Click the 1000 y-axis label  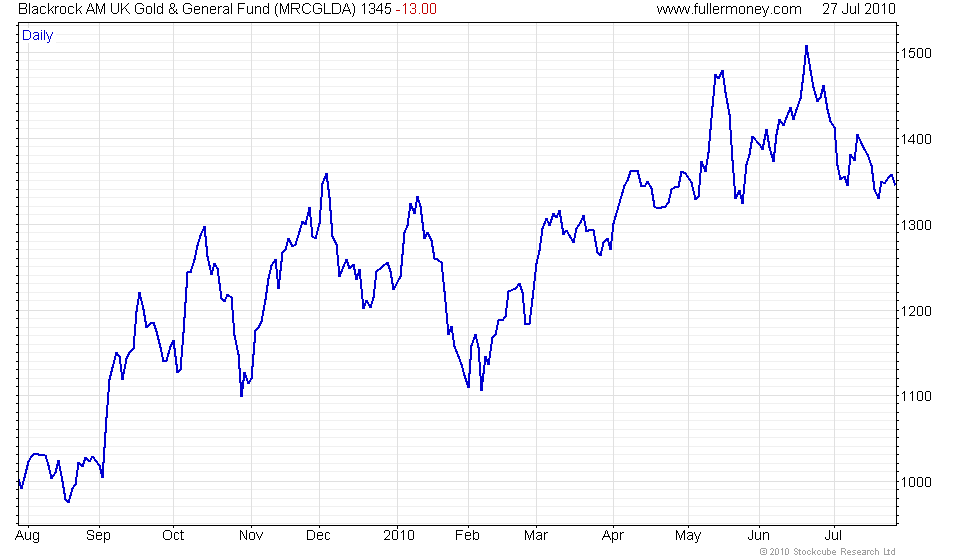pyautogui.click(x=916, y=482)
